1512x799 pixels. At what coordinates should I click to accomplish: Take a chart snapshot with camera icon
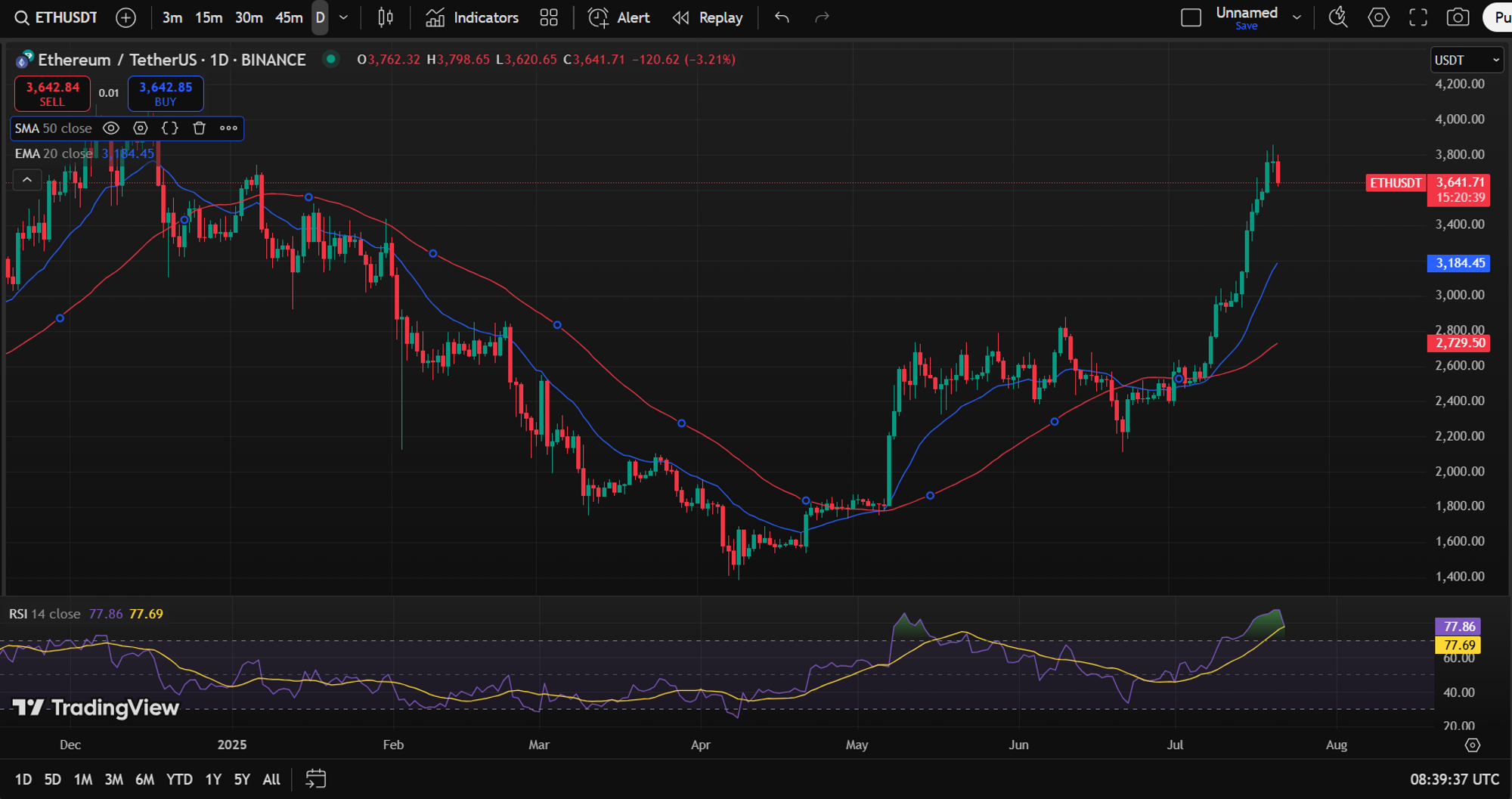pos(1458,17)
